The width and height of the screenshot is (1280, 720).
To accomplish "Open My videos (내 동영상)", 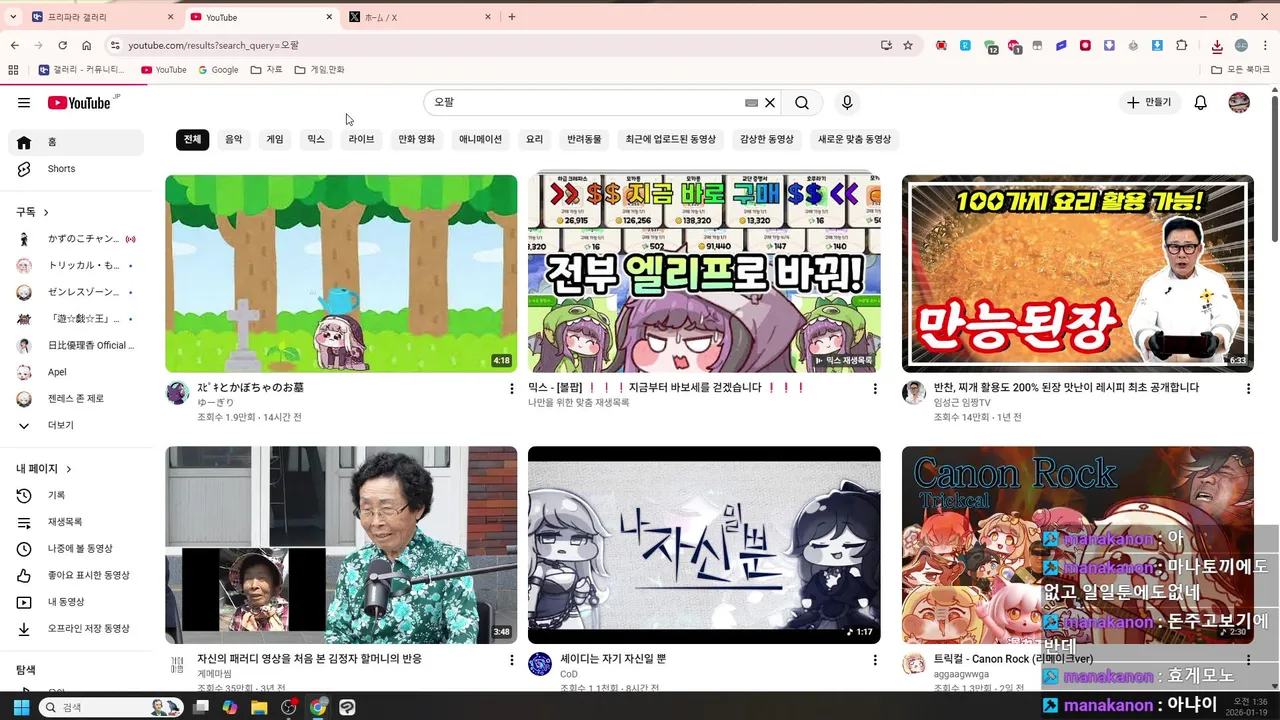I will pos(76,602).
